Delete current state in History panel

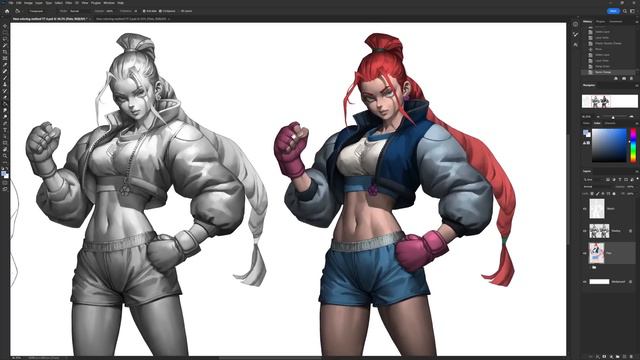pyautogui.click(x=631, y=78)
